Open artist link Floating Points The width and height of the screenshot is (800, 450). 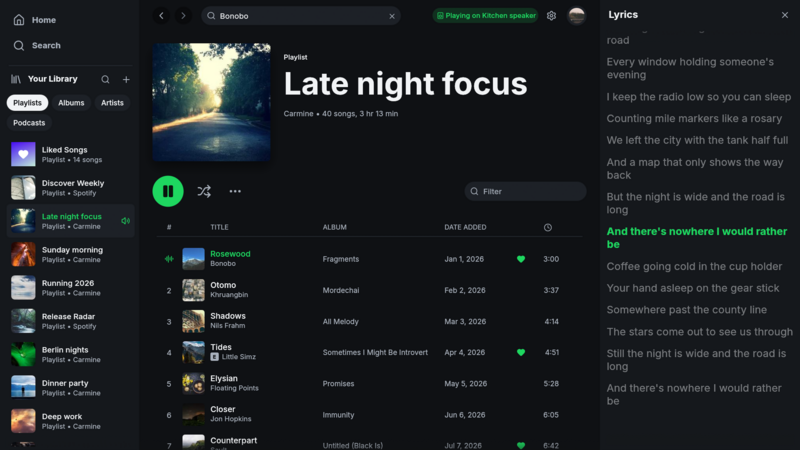pos(234,388)
